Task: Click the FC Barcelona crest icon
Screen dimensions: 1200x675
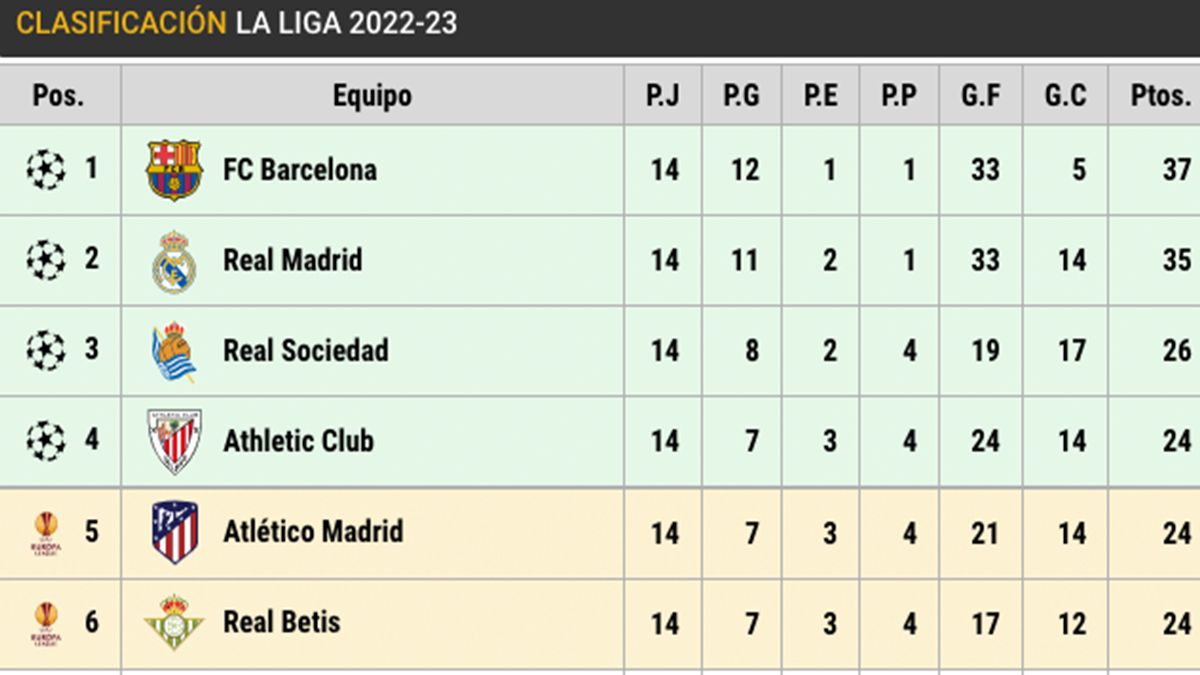Action: click(174, 169)
